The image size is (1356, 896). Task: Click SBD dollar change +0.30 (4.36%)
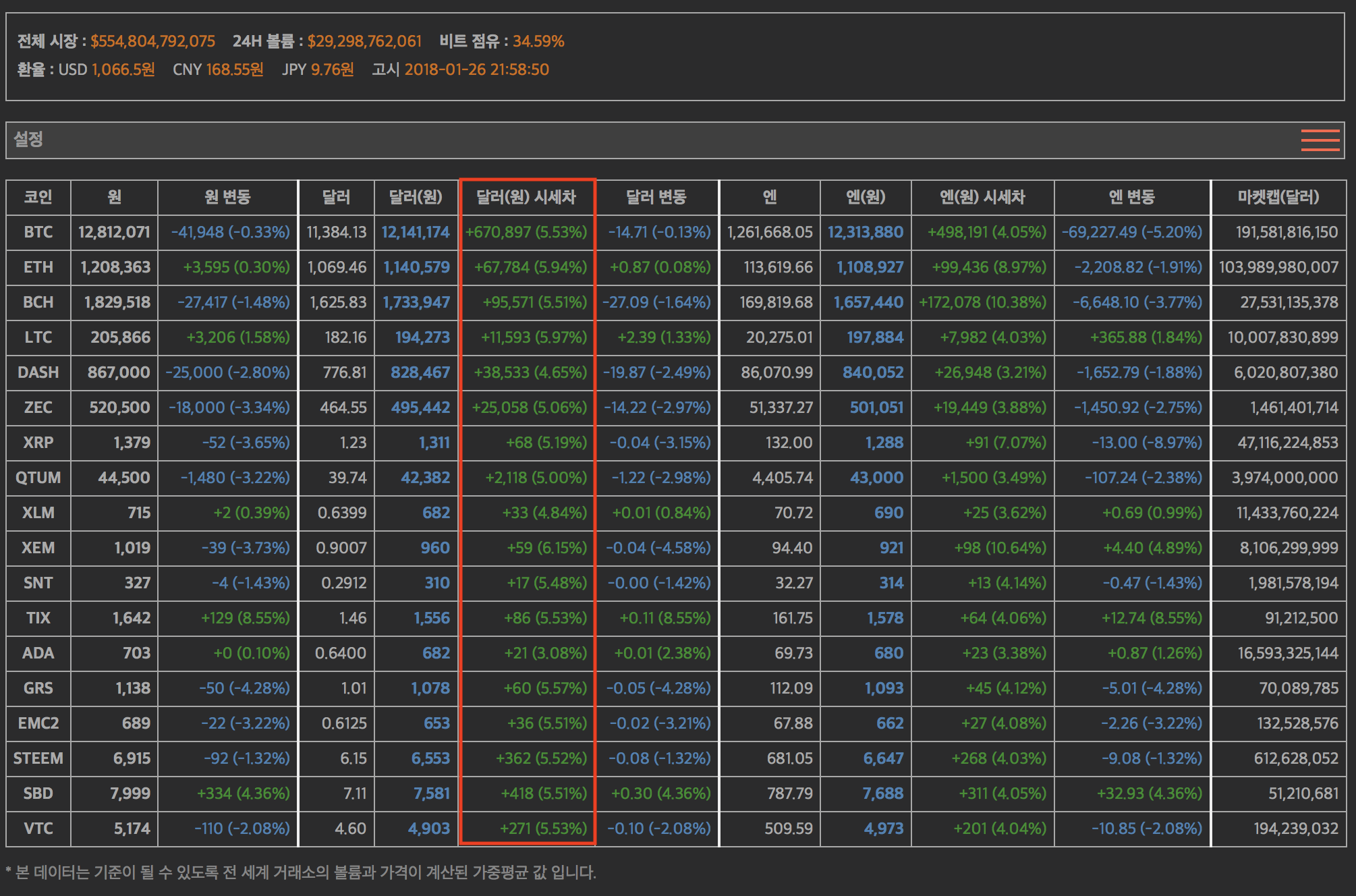coord(661,793)
